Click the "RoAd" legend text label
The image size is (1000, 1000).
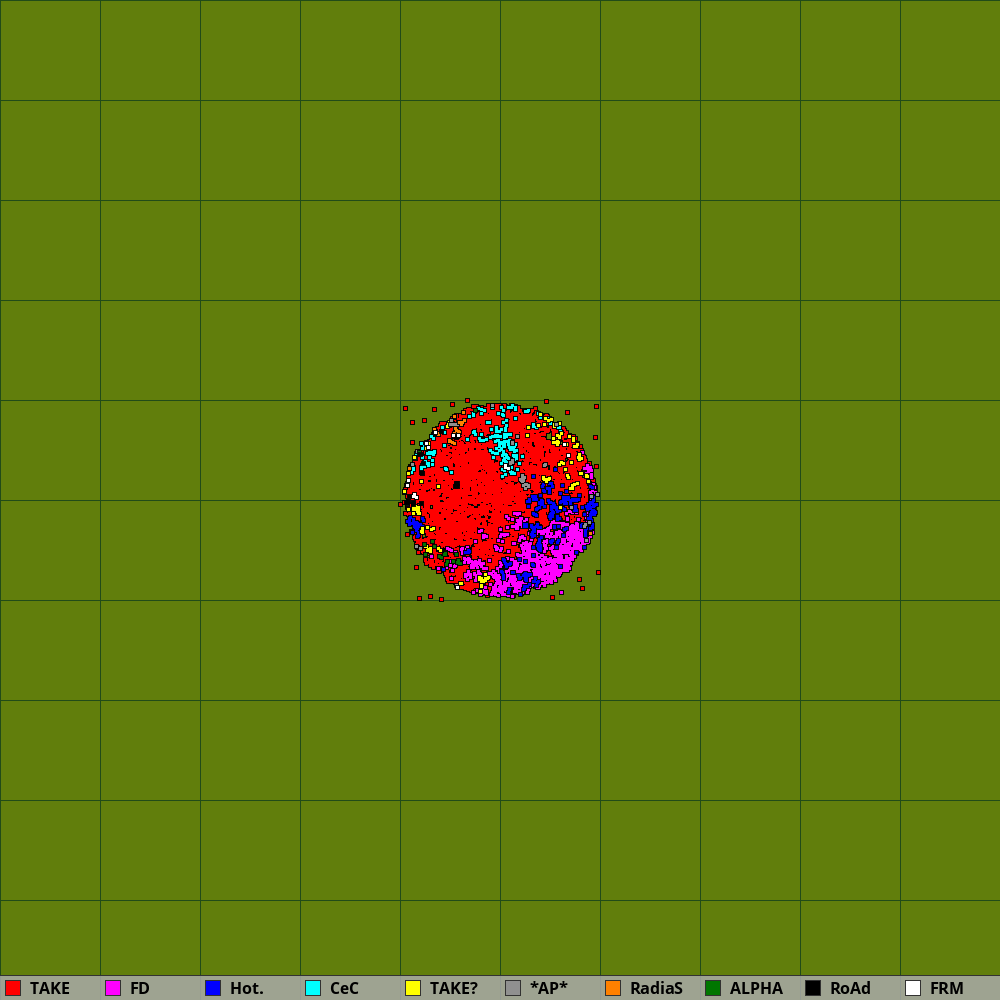click(x=850, y=988)
